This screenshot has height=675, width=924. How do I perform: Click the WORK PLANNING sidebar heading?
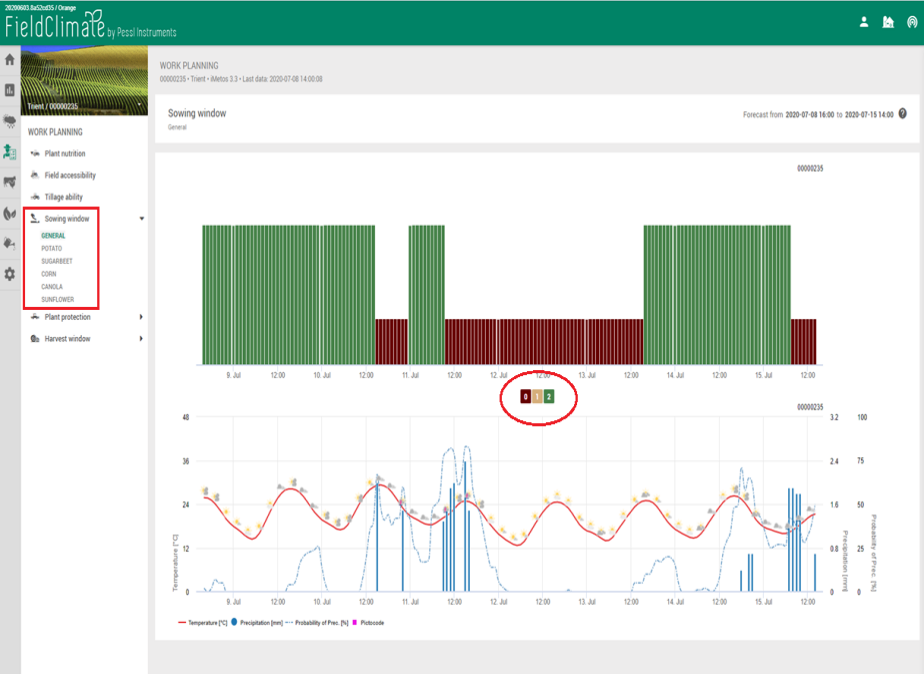[55, 132]
